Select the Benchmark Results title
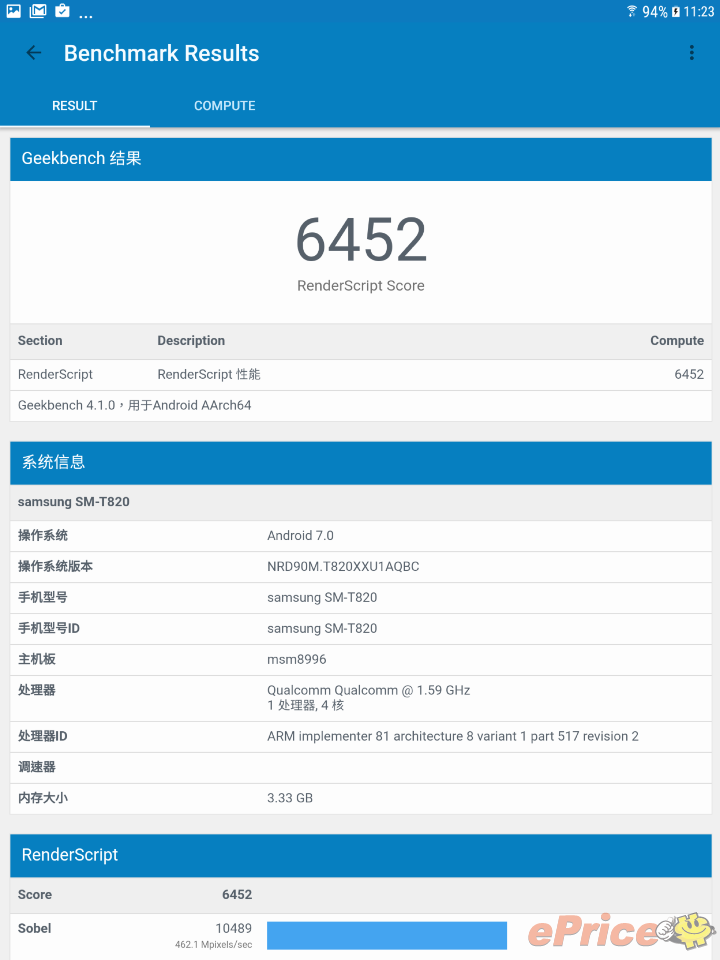The image size is (720, 960). (162, 53)
